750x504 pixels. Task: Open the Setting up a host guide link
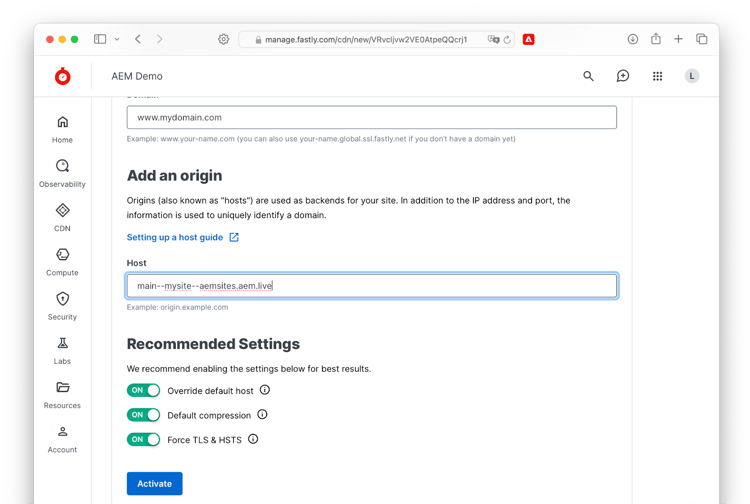click(x=175, y=237)
